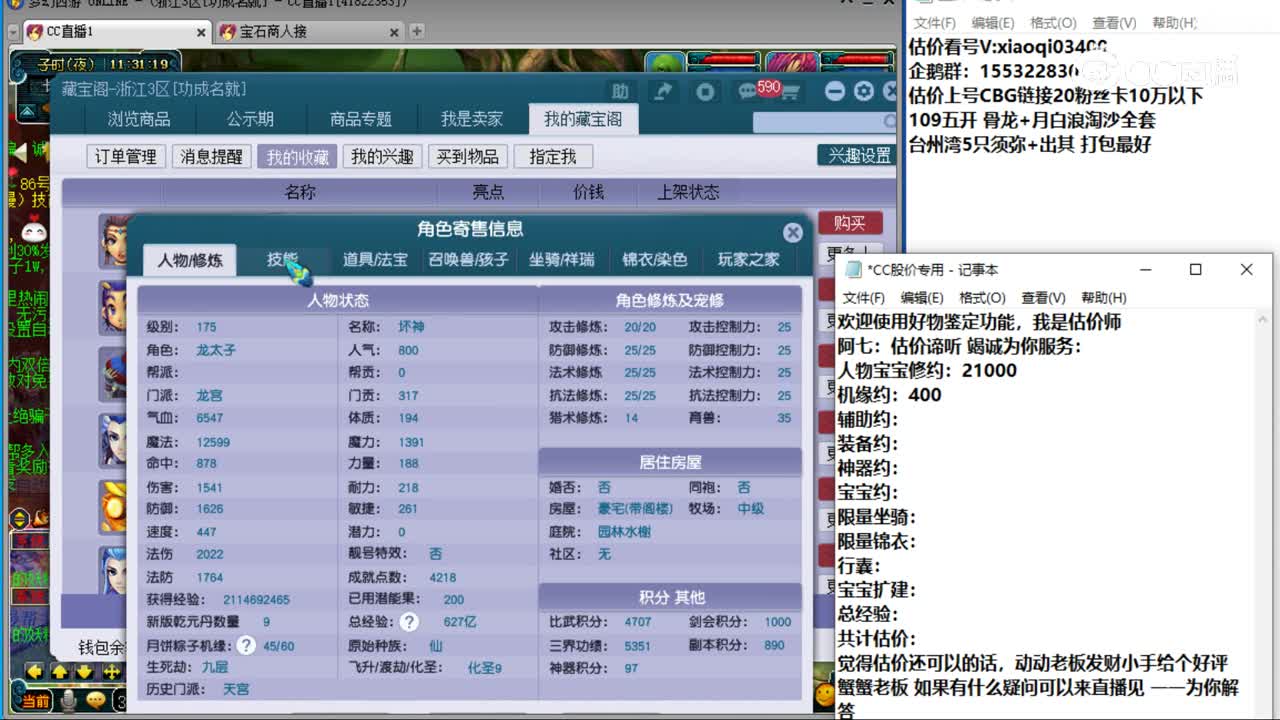
Task: Click the four-direction move icon in game controls
Action: [111, 672]
